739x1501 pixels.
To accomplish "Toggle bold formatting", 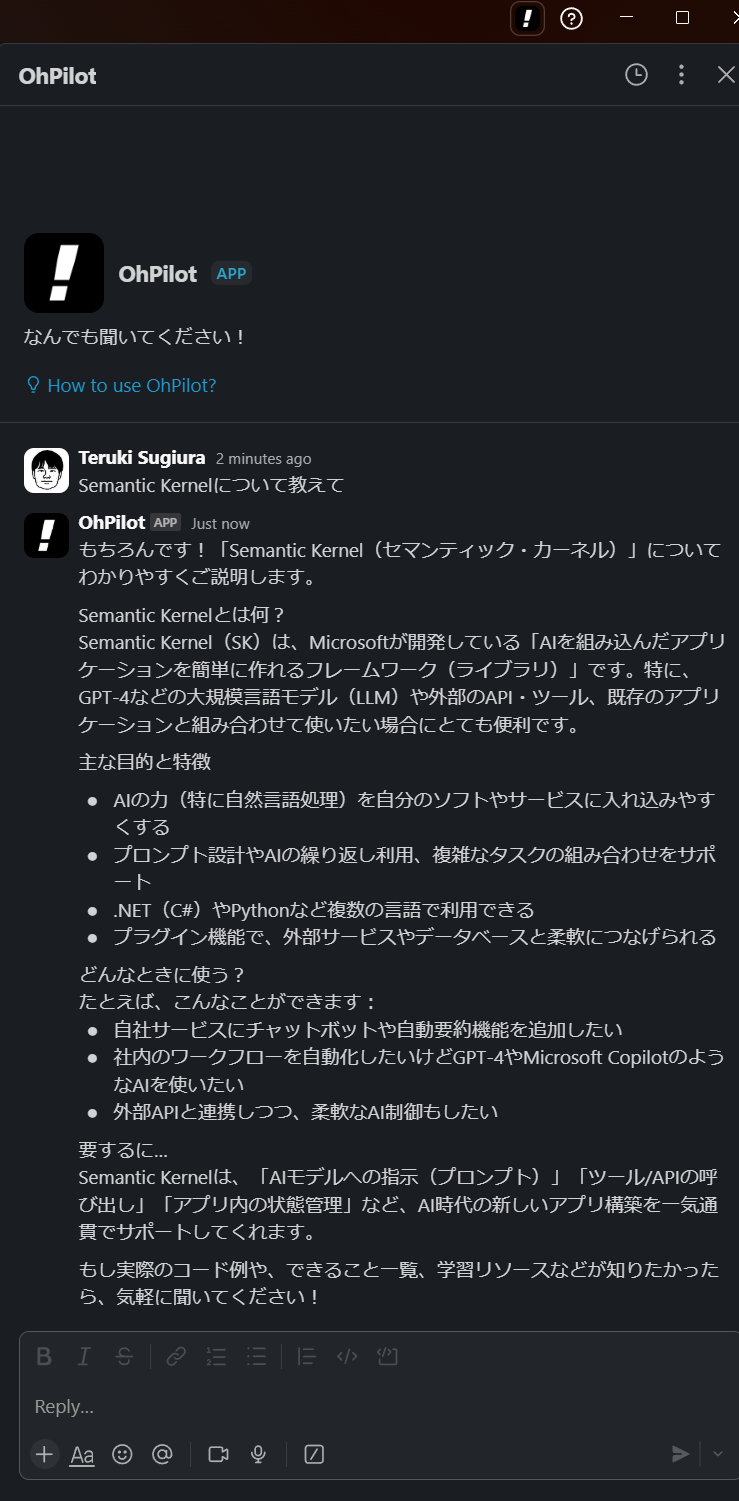I will coord(43,1356).
